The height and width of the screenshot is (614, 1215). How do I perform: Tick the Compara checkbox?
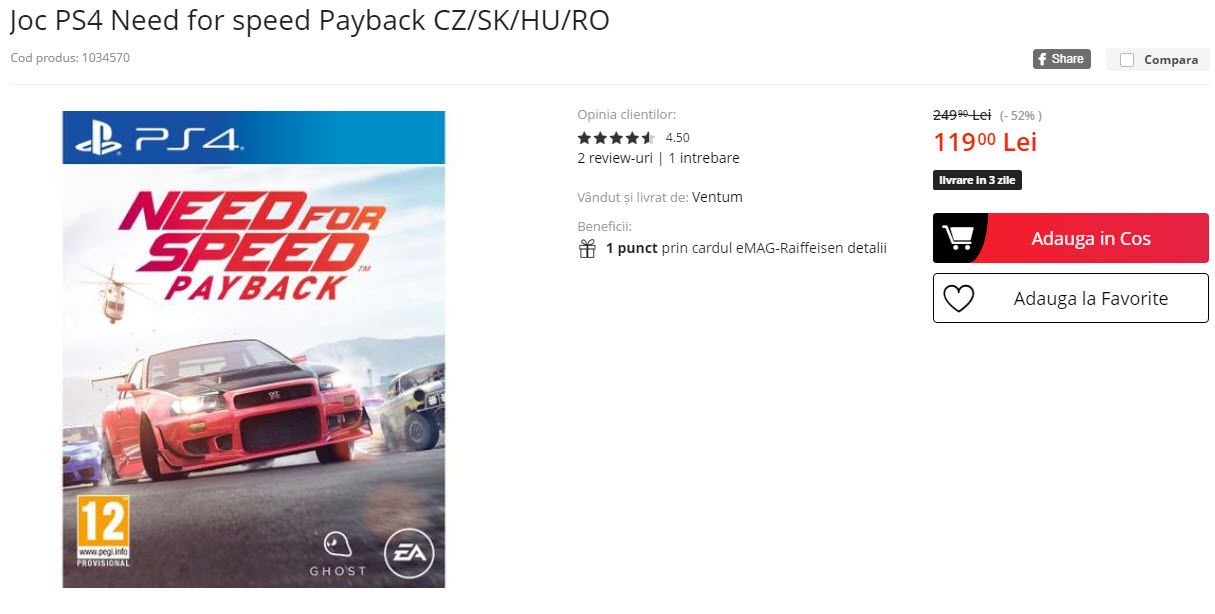click(1127, 60)
